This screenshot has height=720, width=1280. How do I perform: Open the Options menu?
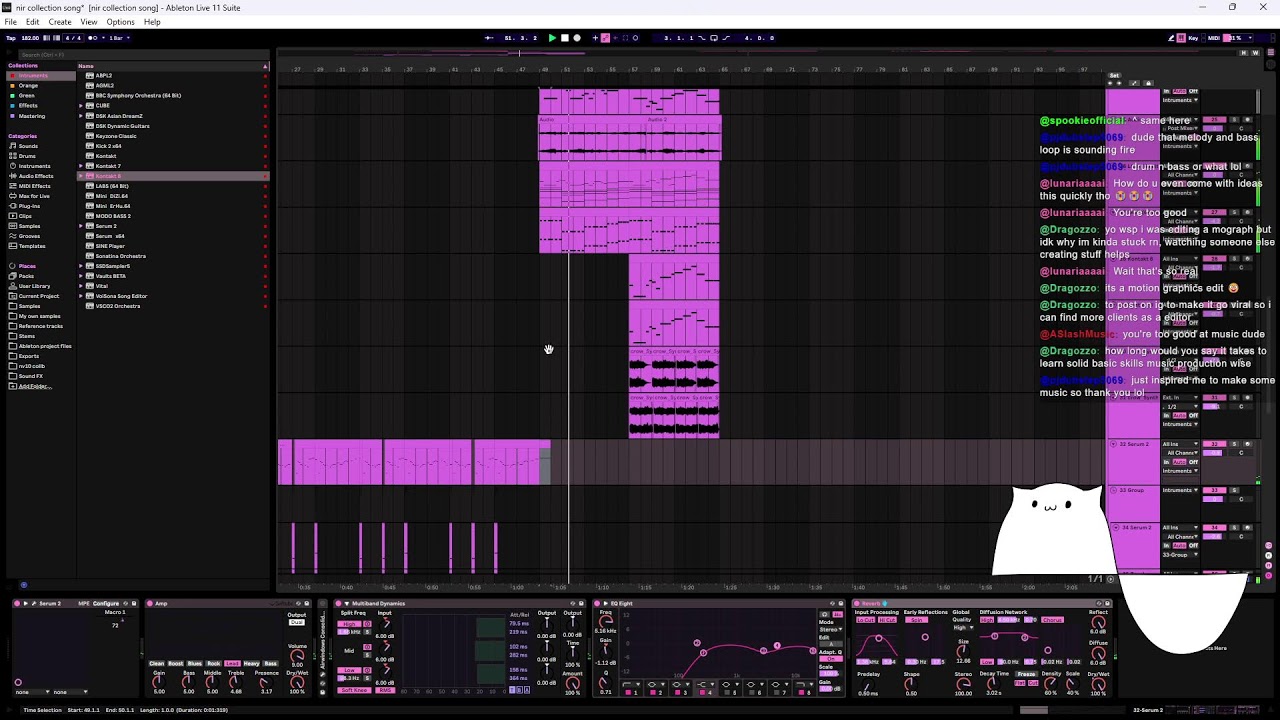[x=120, y=22]
